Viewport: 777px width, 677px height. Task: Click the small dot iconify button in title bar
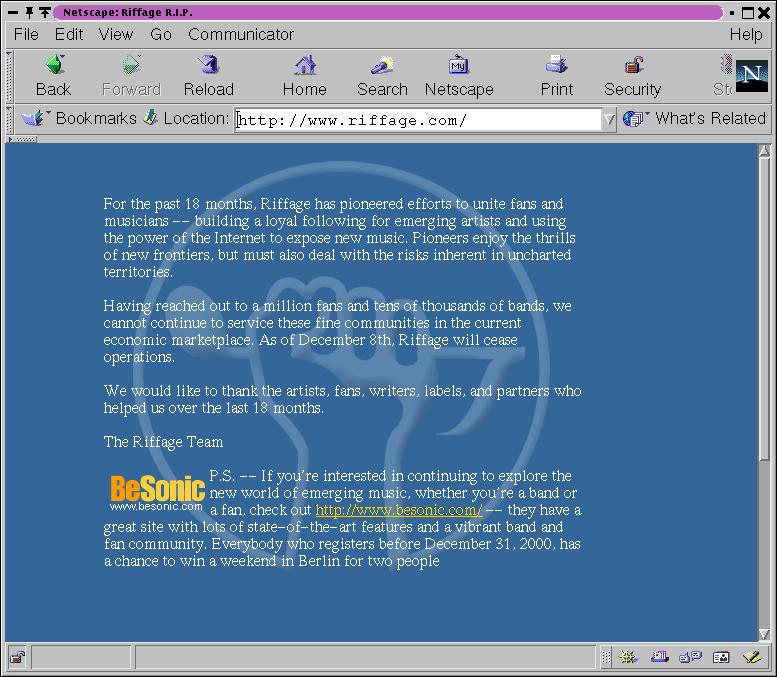(x=732, y=13)
